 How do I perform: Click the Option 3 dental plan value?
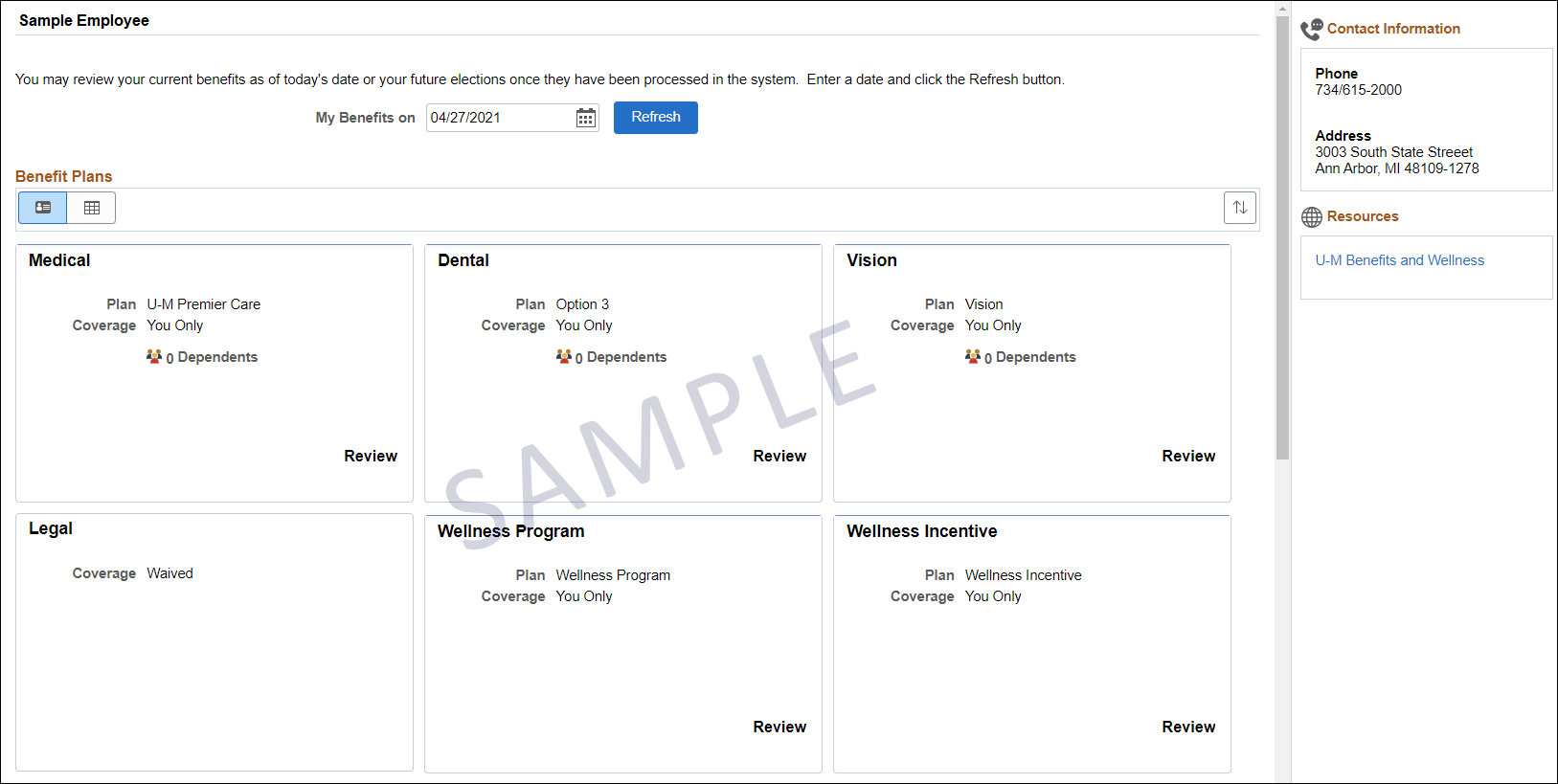click(x=582, y=304)
